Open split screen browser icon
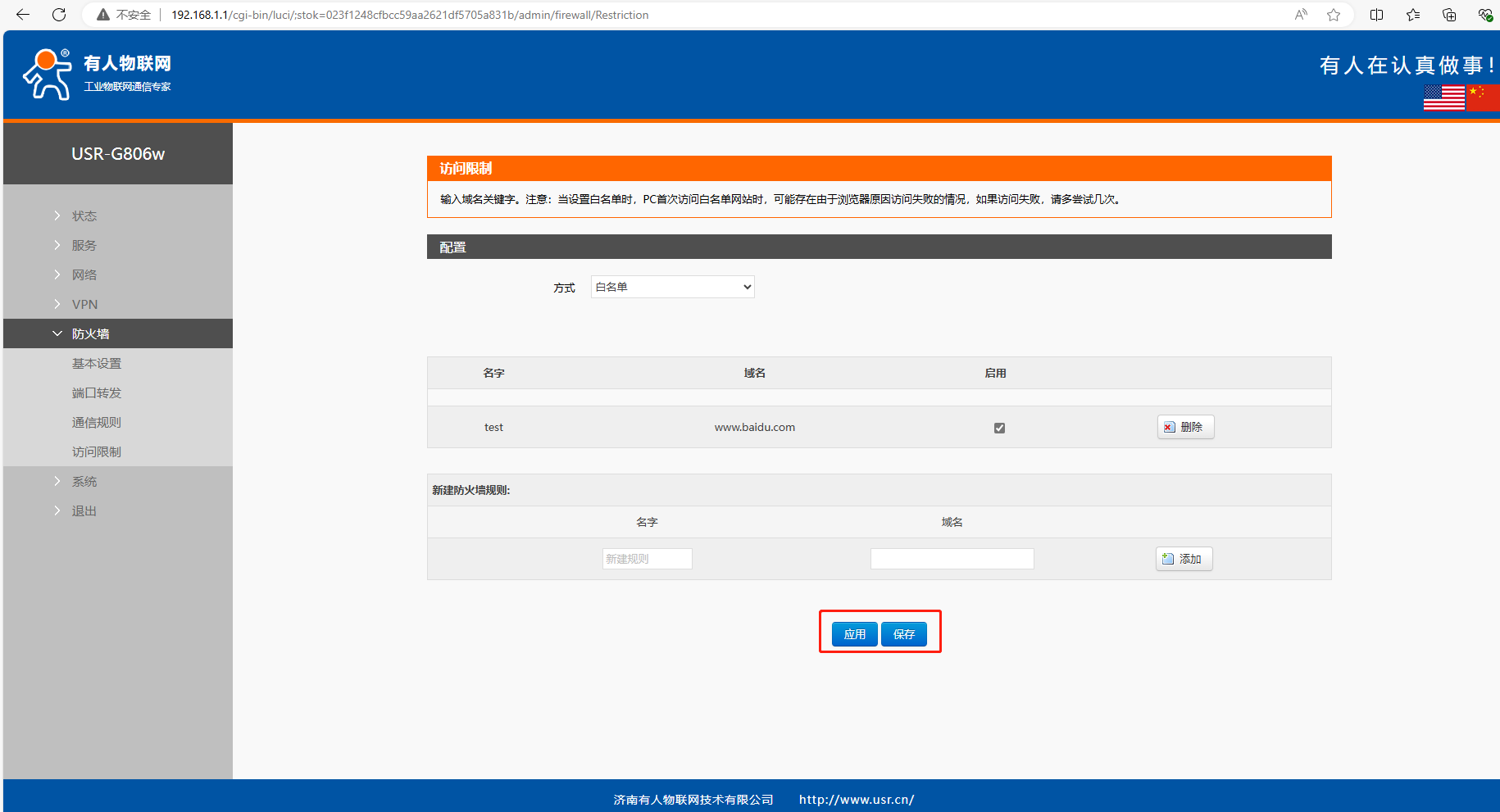Viewport: 1500px width, 812px height. [x=1377, y=15]
